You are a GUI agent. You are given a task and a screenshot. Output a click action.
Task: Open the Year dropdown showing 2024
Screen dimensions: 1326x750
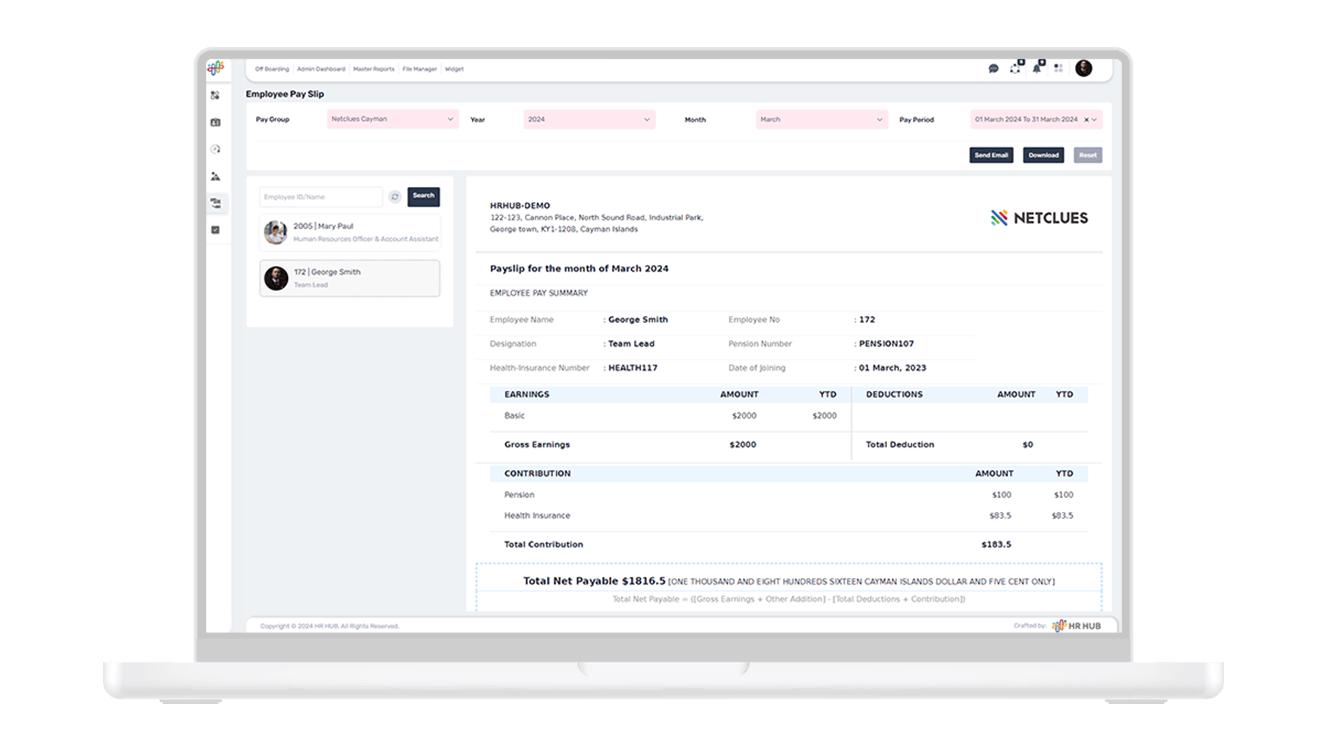pos(588,119)
